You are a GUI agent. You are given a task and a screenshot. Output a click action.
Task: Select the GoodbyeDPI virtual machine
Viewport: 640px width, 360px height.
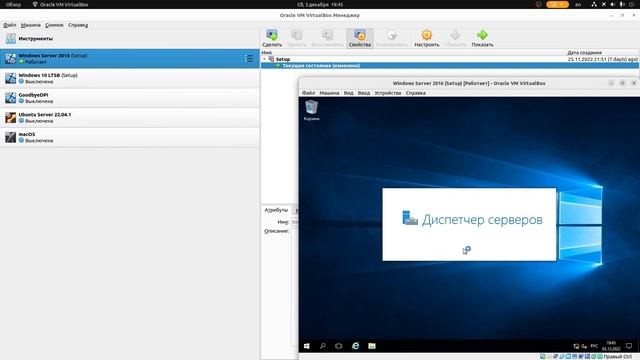tap(130, 98)
